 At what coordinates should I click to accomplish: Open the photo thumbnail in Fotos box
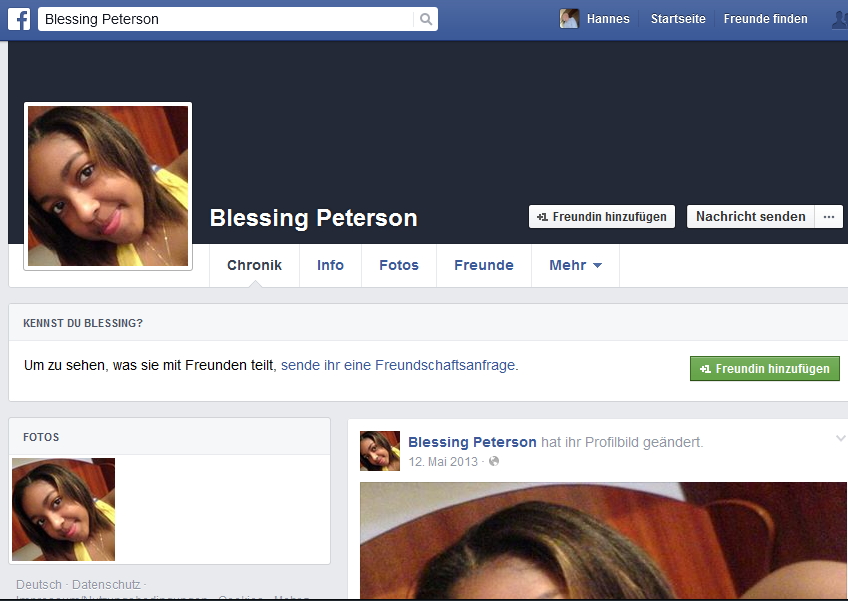click(x=63, y=510)
